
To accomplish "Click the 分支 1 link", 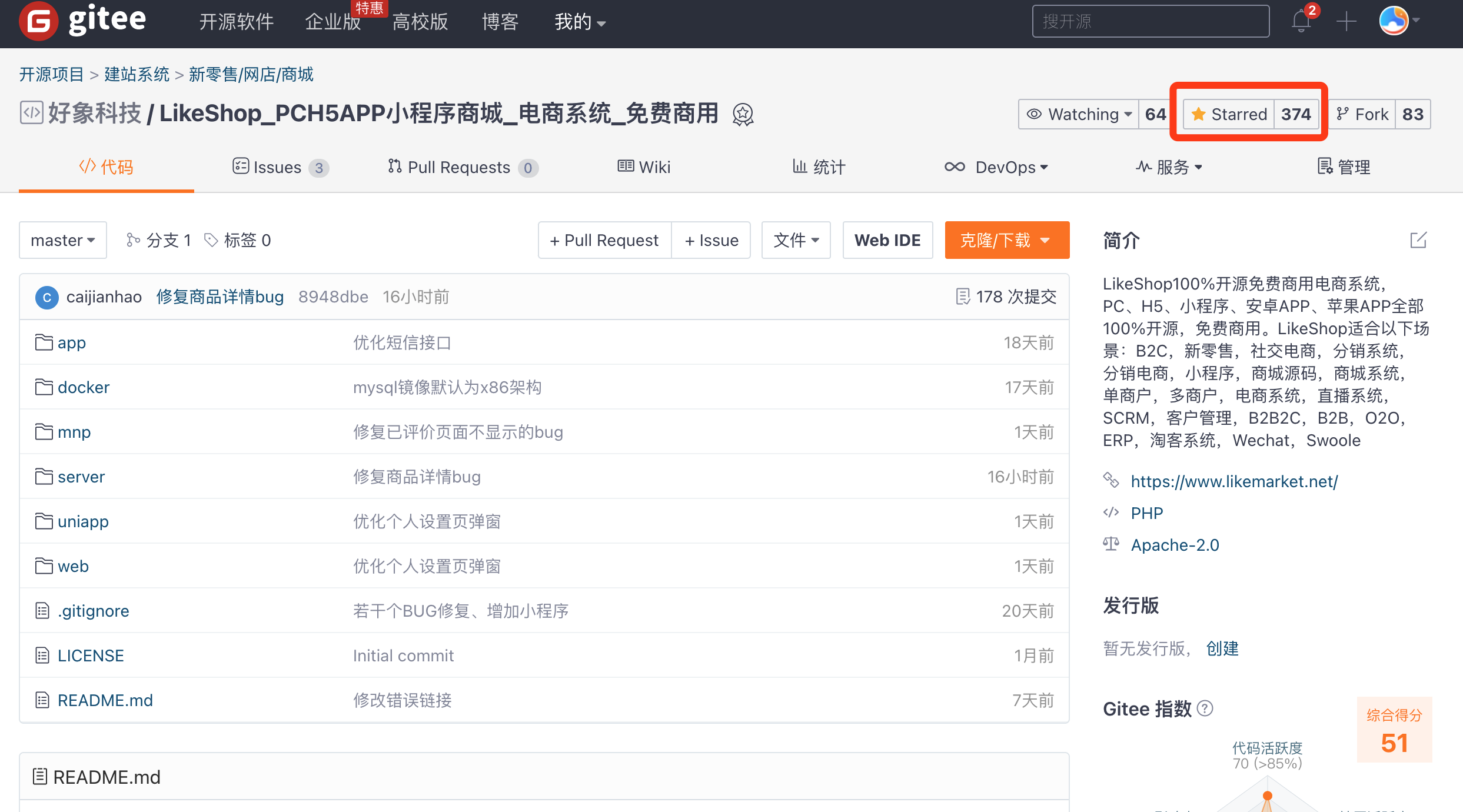I will (x=159, y=240).
